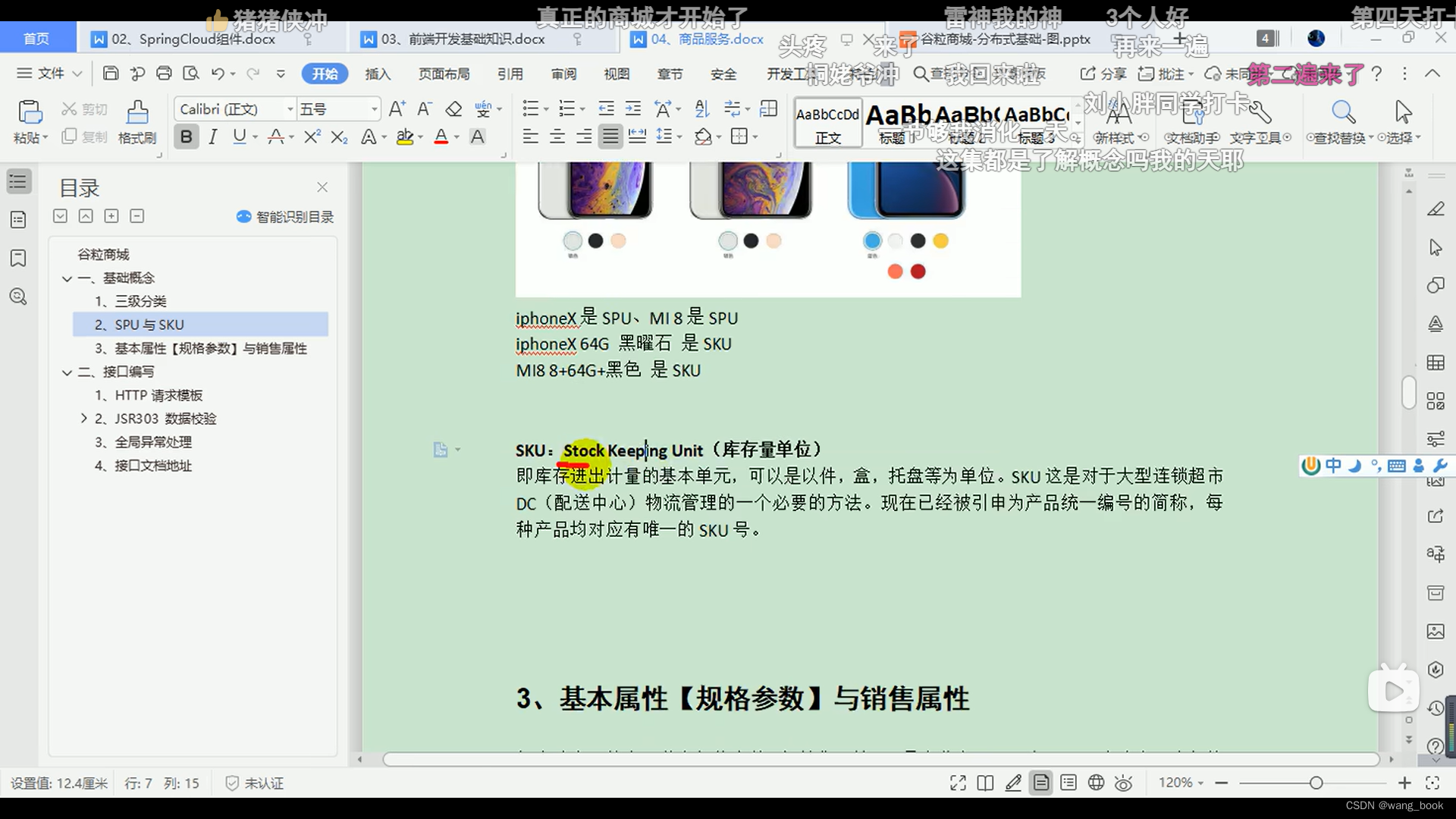Toggle Italic formatting button
The image size is (1456, 819).
tap(213, 136)
